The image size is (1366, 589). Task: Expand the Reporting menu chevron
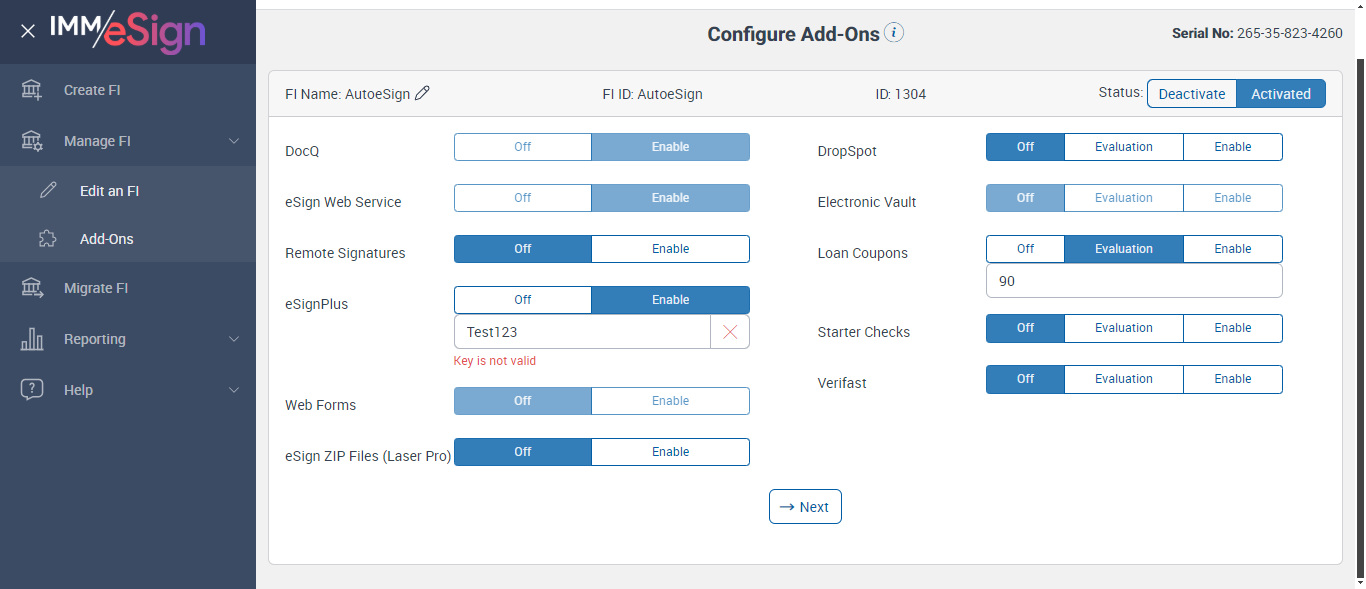[x=234, y=339]
